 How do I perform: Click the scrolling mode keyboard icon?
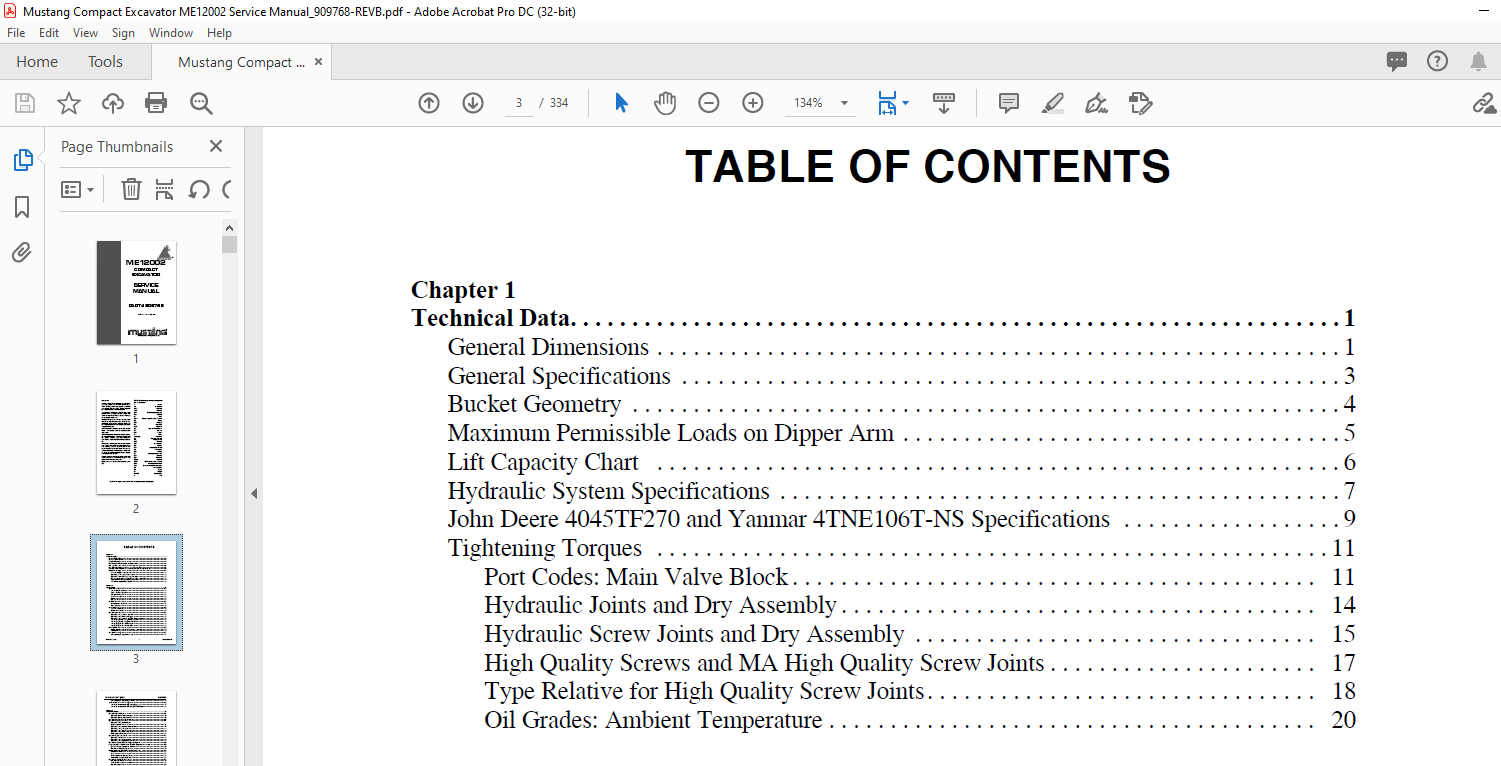coord(944,103)
